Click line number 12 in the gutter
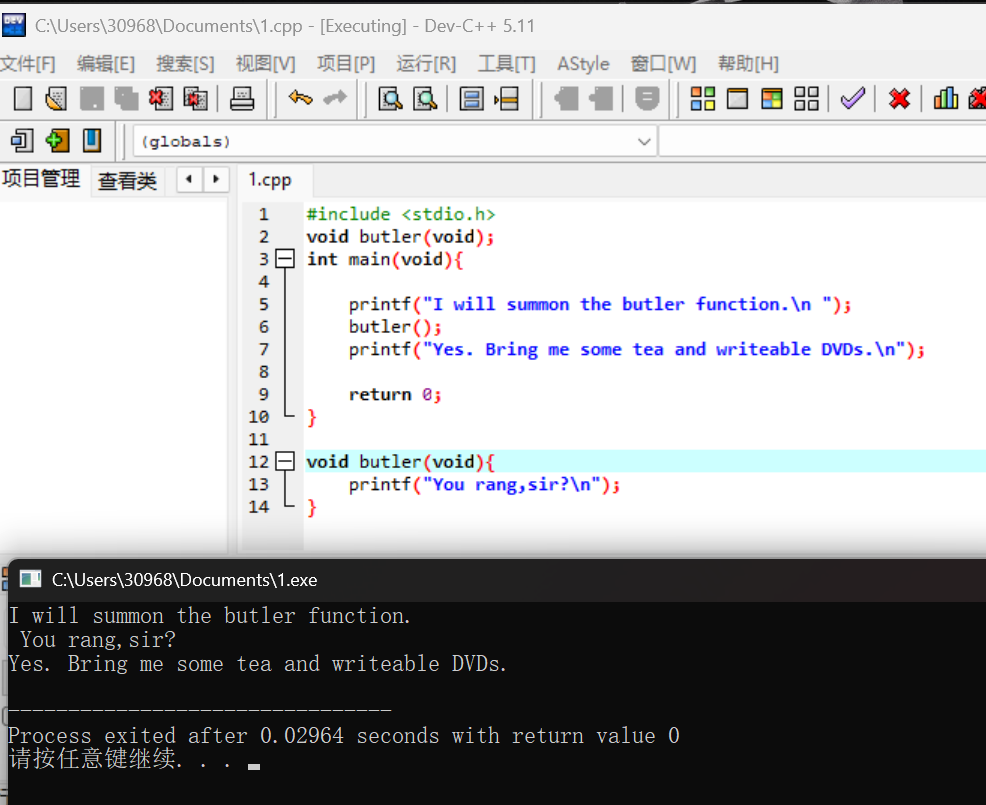 258,462
